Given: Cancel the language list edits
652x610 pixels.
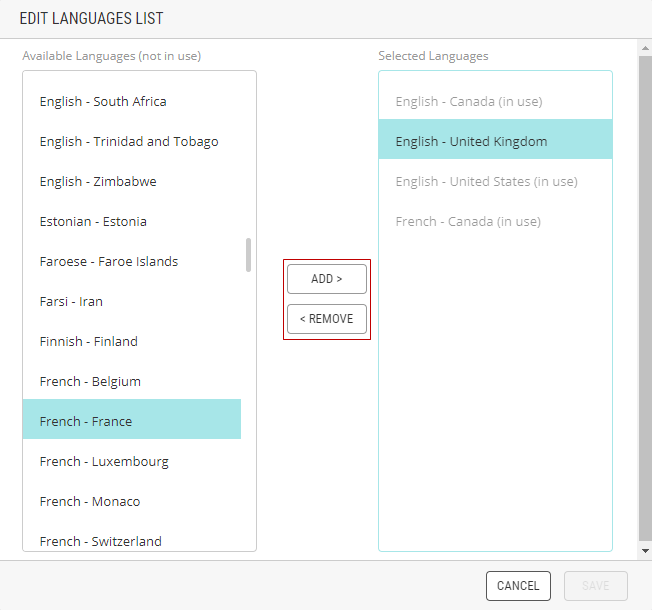Looking at the screenshot, I should click(518, 586).
